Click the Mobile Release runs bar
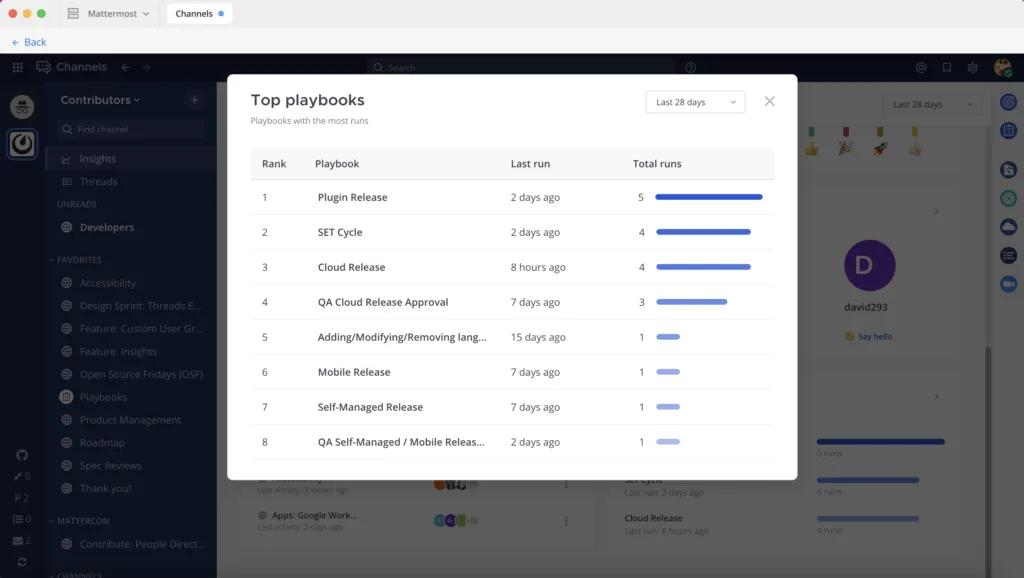Screen dimensions: 1024x578 (668, 372)
